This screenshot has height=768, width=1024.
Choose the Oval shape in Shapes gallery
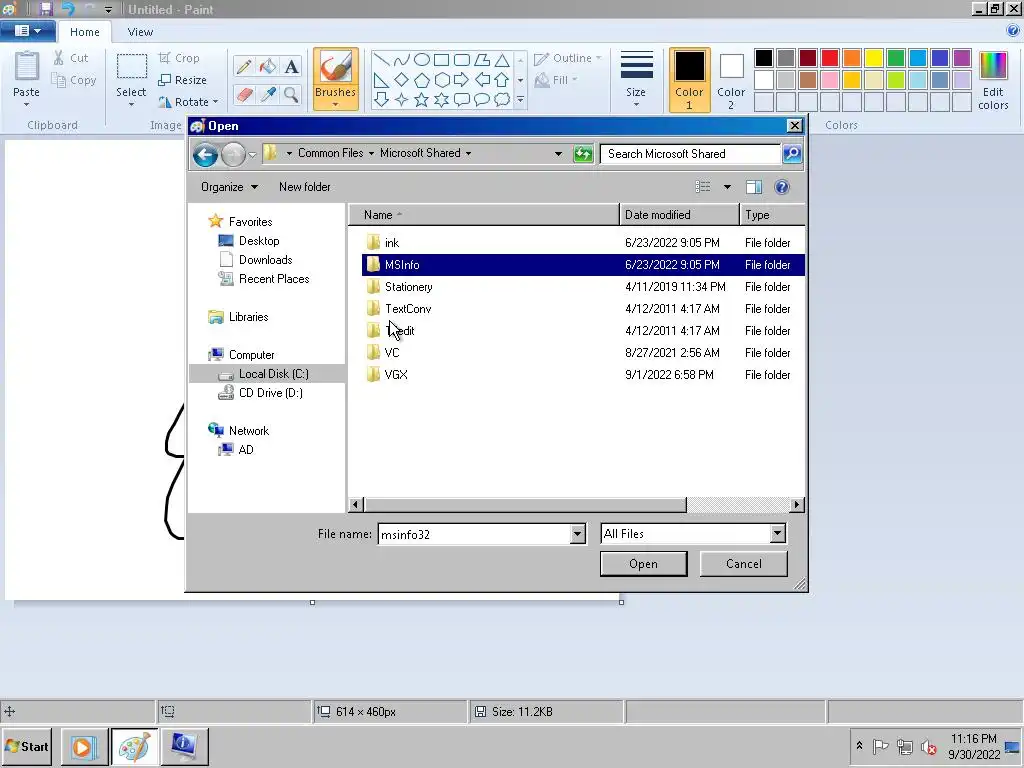[x=422, y=60]
